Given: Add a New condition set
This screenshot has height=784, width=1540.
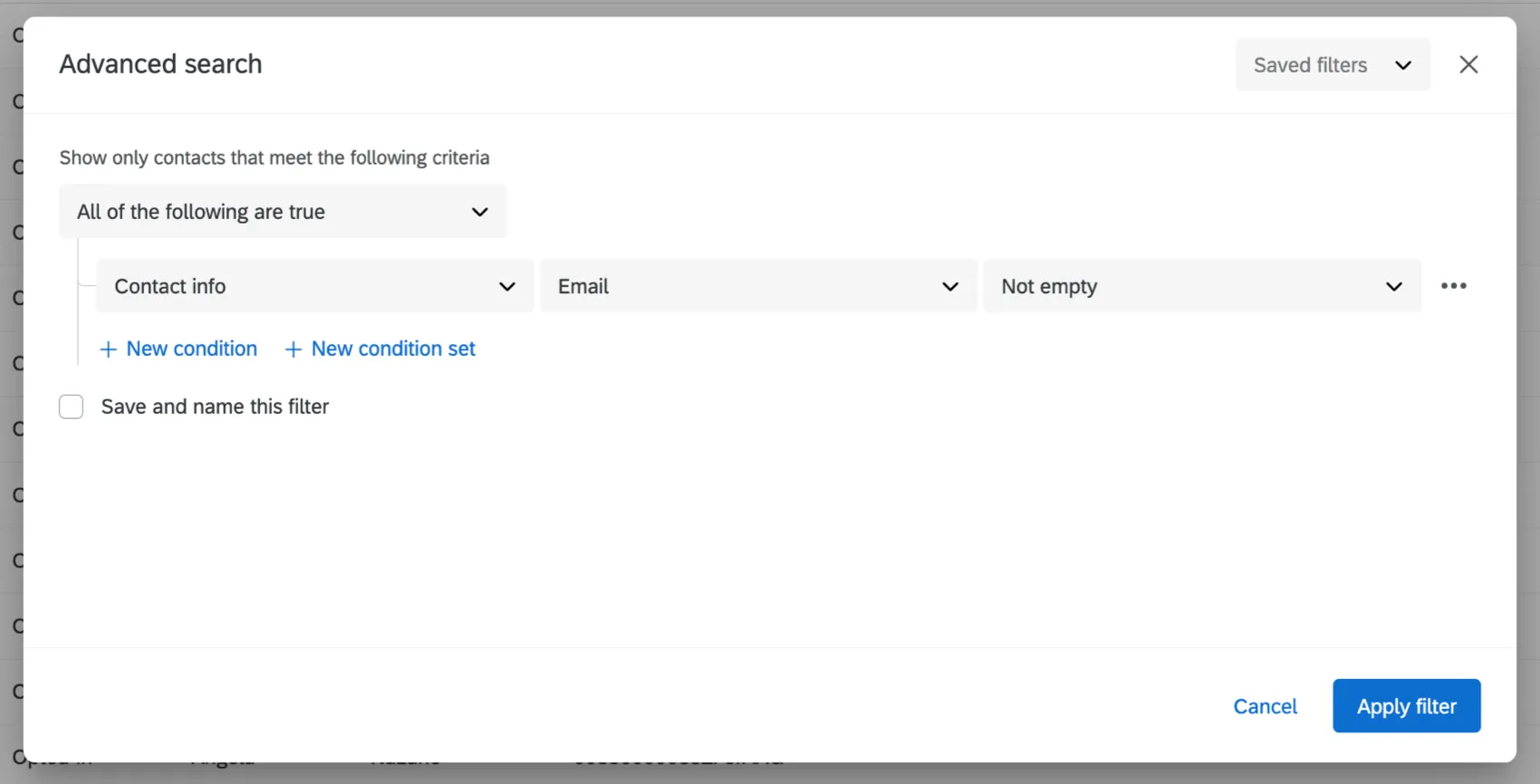Looking at the screenshot, I should 380,349.
